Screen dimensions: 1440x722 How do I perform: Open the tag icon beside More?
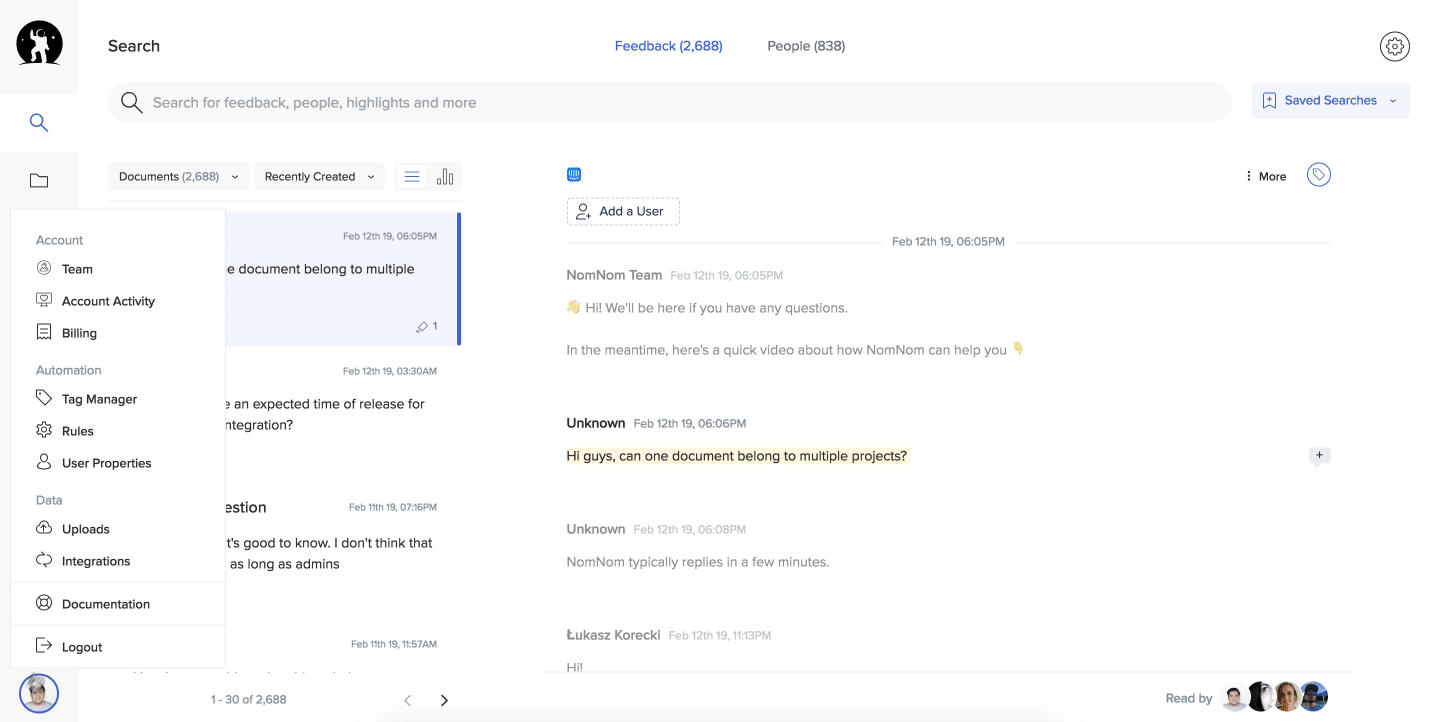1319,175
